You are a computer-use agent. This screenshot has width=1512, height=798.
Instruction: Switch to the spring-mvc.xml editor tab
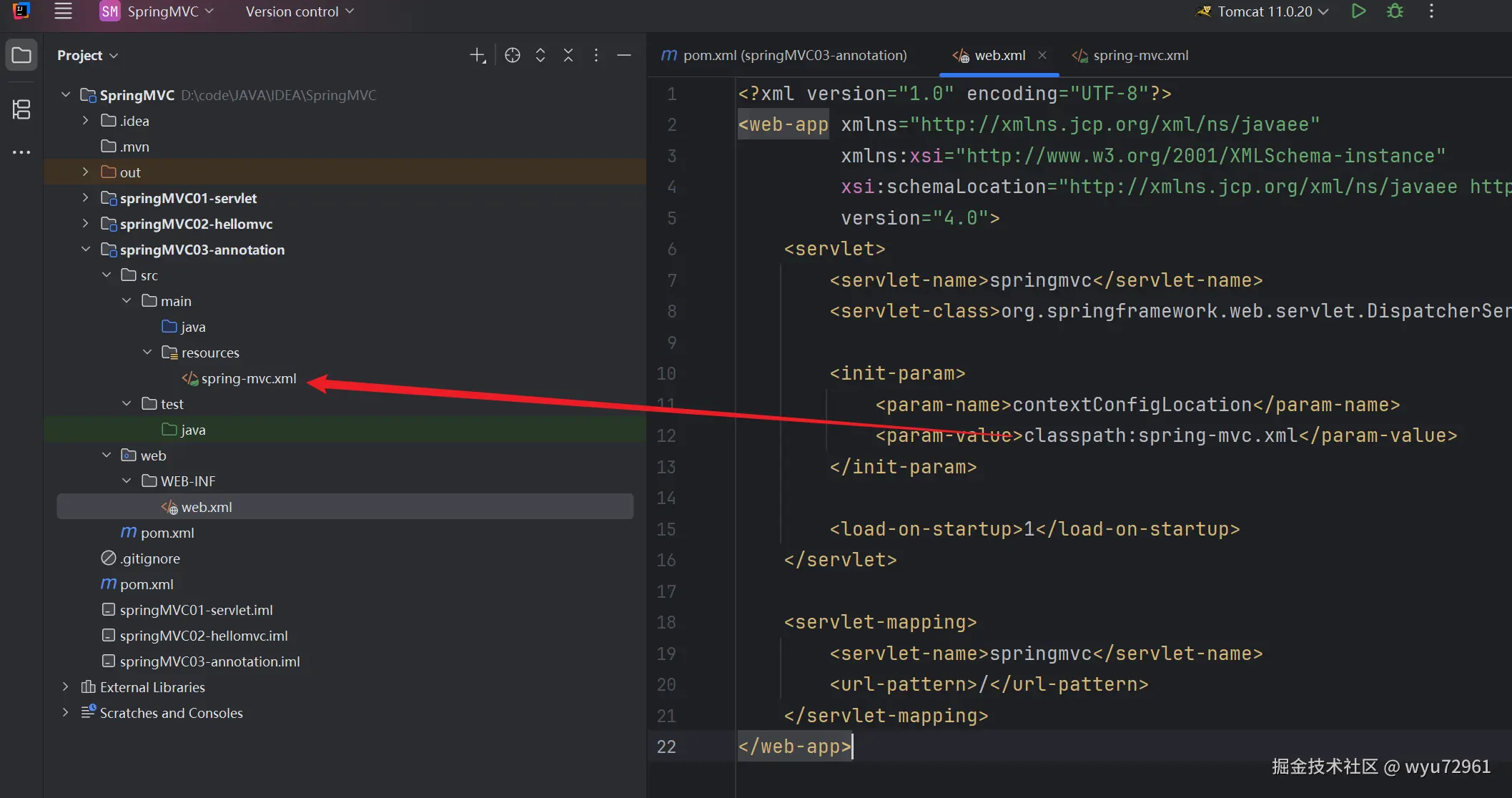[1140, 55]
